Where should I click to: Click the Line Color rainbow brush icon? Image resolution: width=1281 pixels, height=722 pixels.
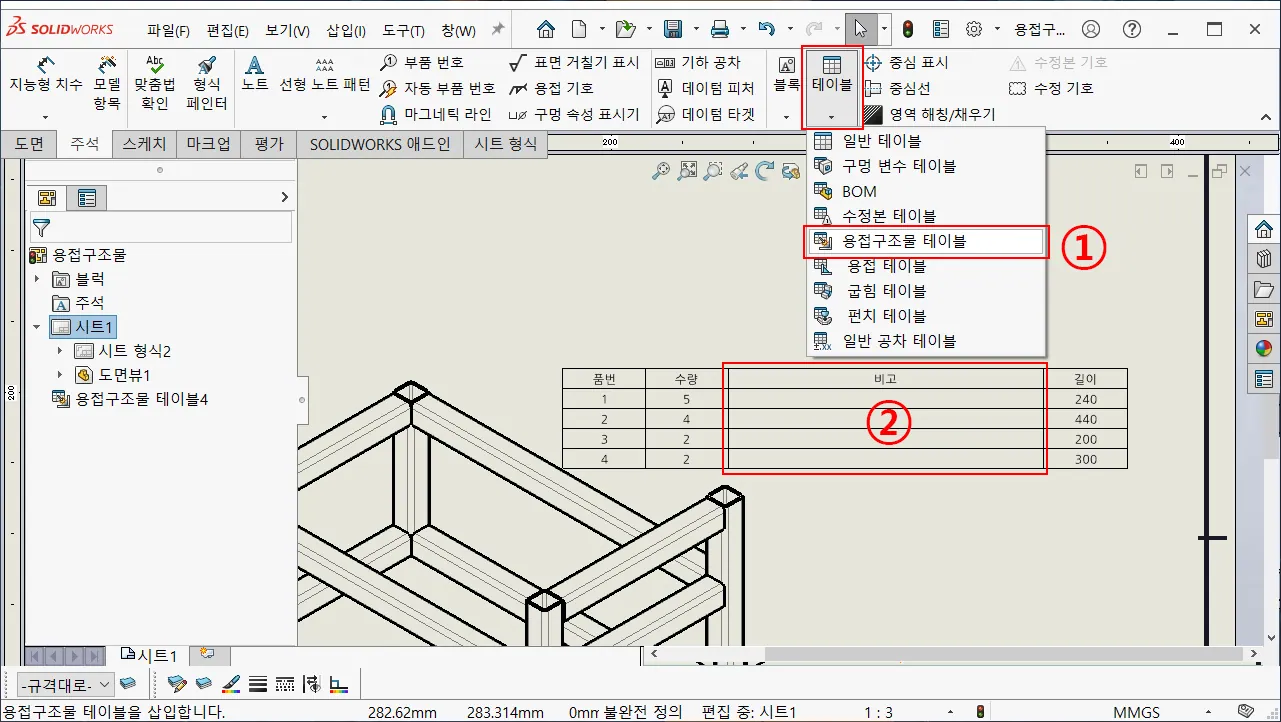tap(231, 685)
